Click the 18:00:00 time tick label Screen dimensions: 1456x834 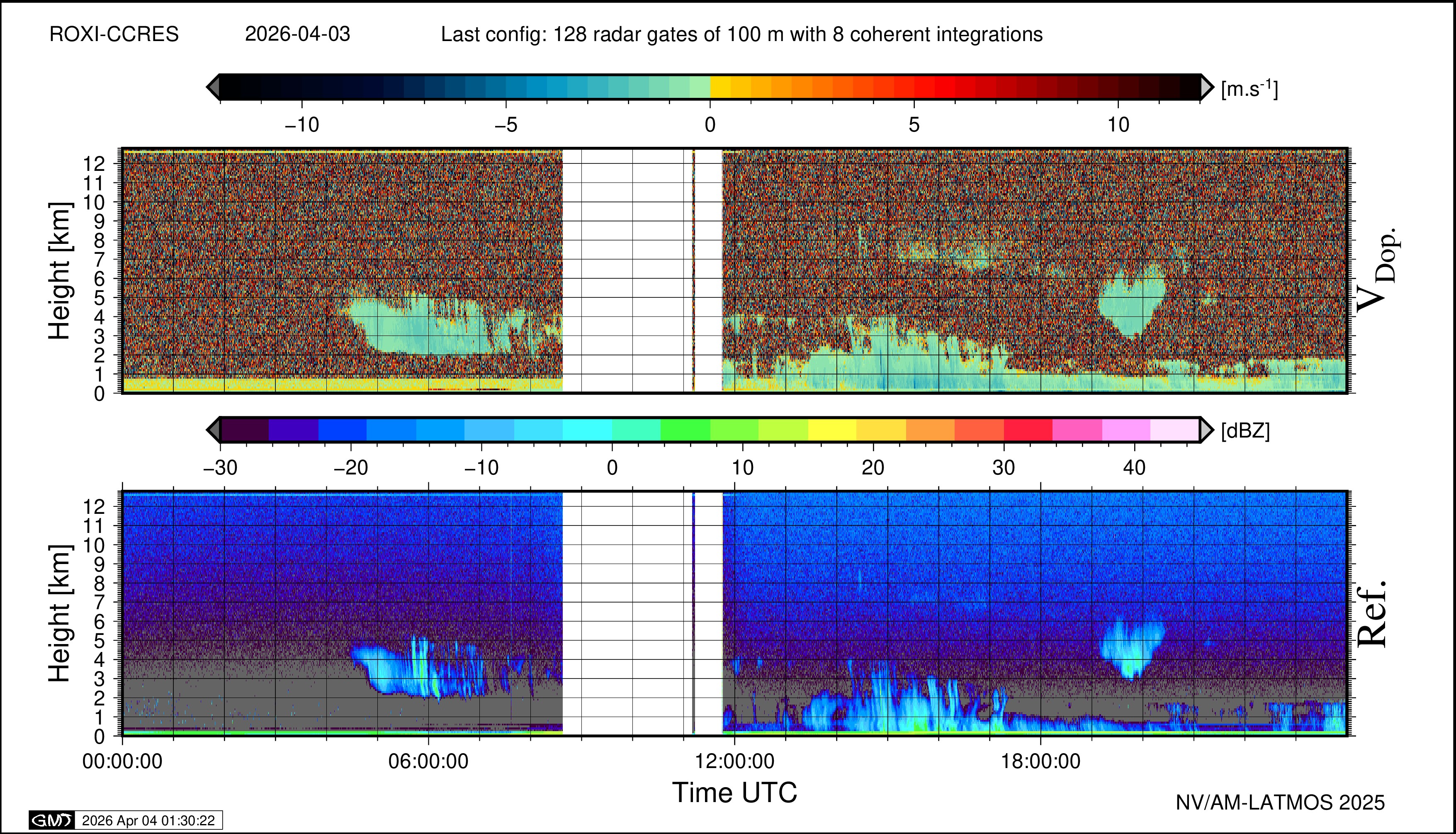pyautogui.click(x=1040, y=762)
